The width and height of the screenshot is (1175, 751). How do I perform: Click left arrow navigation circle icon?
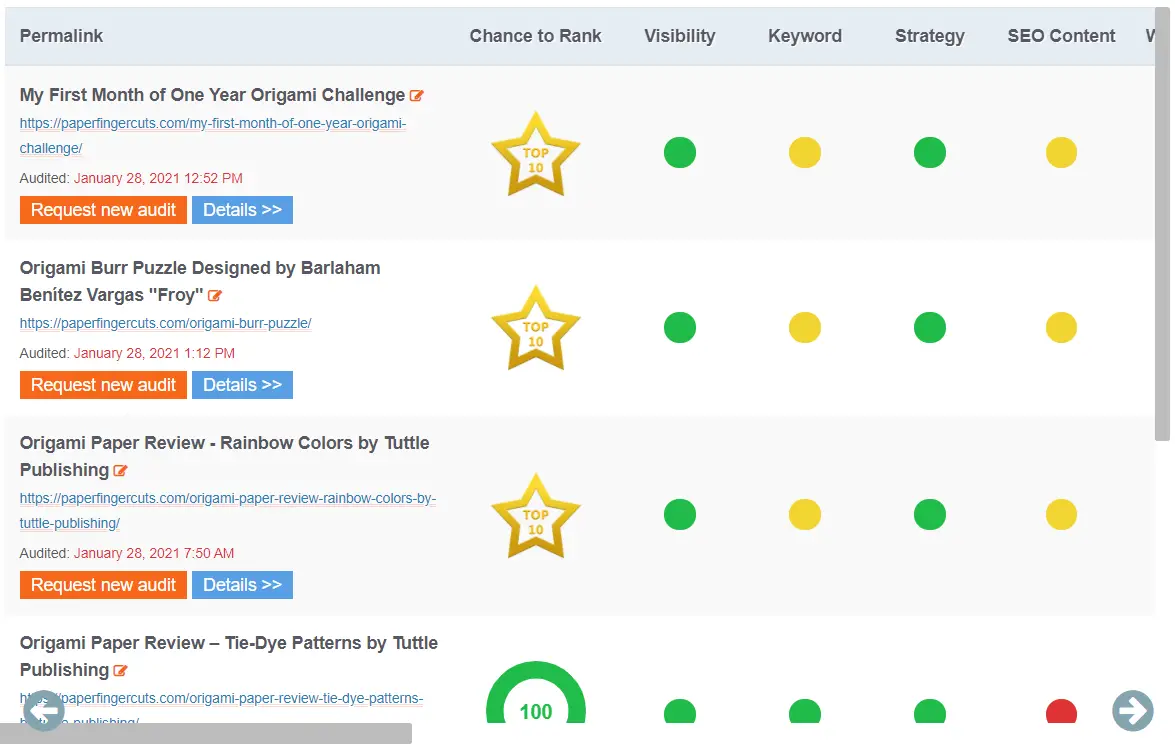(x=43, y=710)
